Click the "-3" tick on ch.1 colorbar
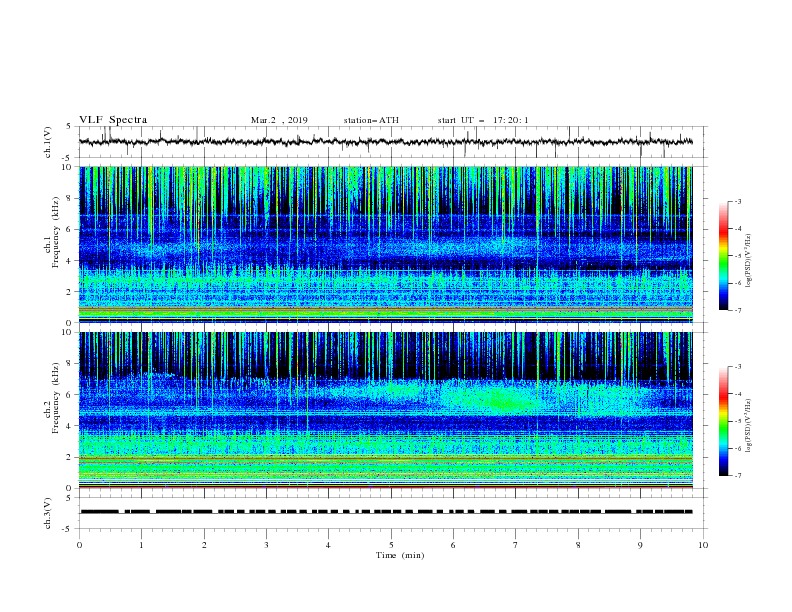This screenshot has width=792, height=612. point(737,201)
